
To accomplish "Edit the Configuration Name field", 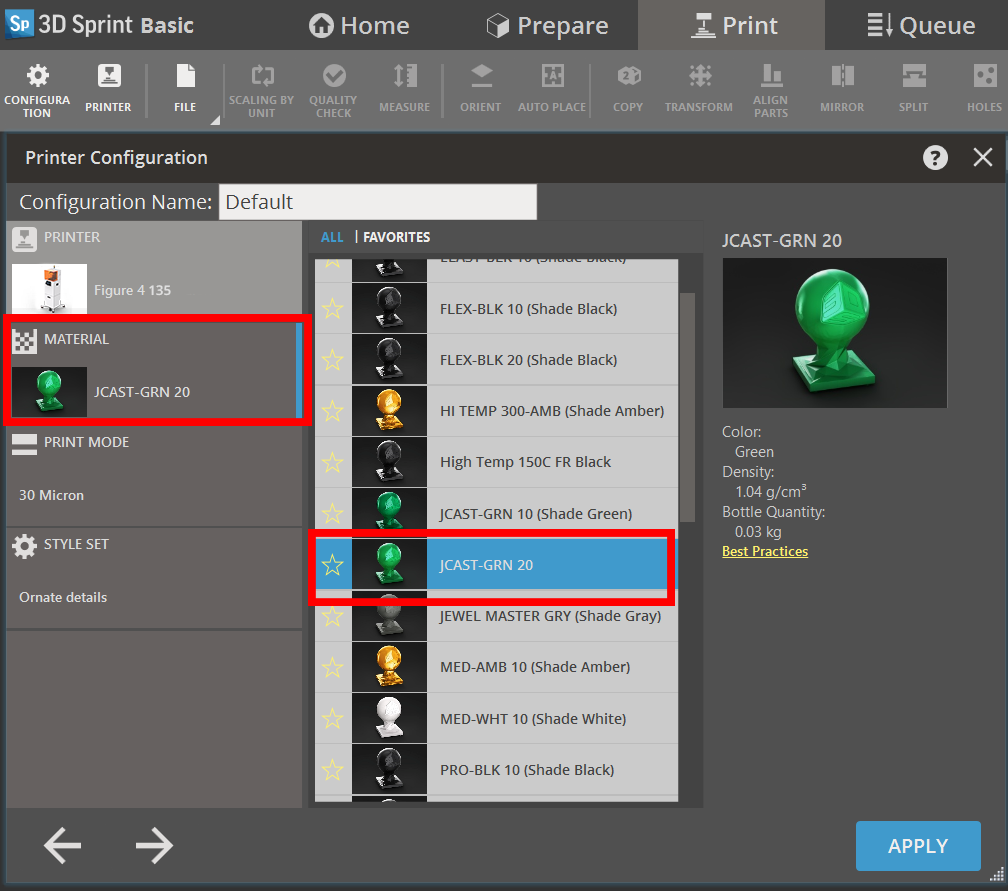I will click(x=378, y=202).
